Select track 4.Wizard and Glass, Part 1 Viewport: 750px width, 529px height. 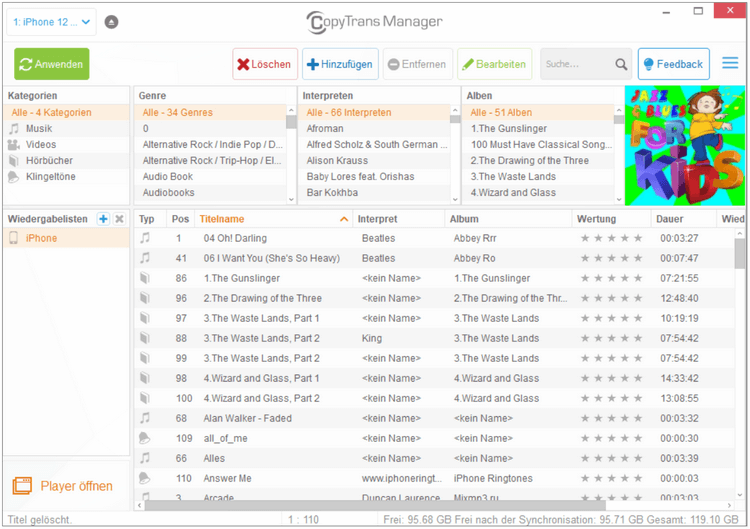(261, 378)
